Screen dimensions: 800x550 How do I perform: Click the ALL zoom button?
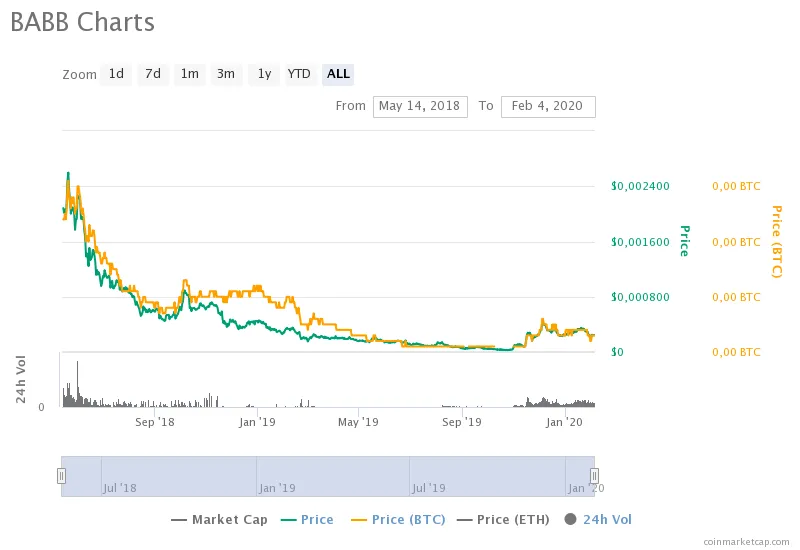click(x=338, y=74)
